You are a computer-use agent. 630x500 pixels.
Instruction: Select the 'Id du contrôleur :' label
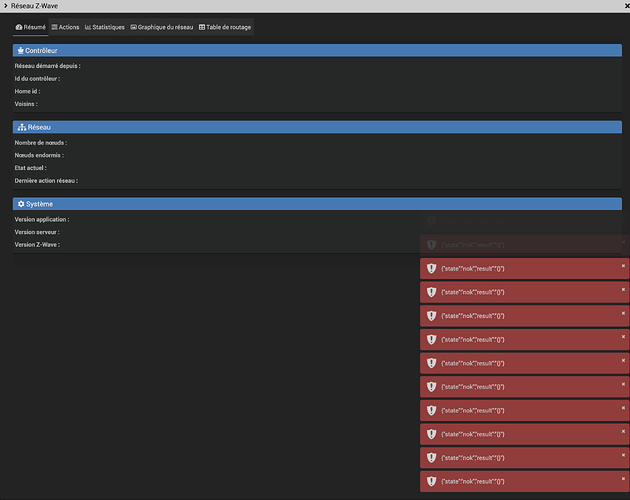click(x=37, y=79)
